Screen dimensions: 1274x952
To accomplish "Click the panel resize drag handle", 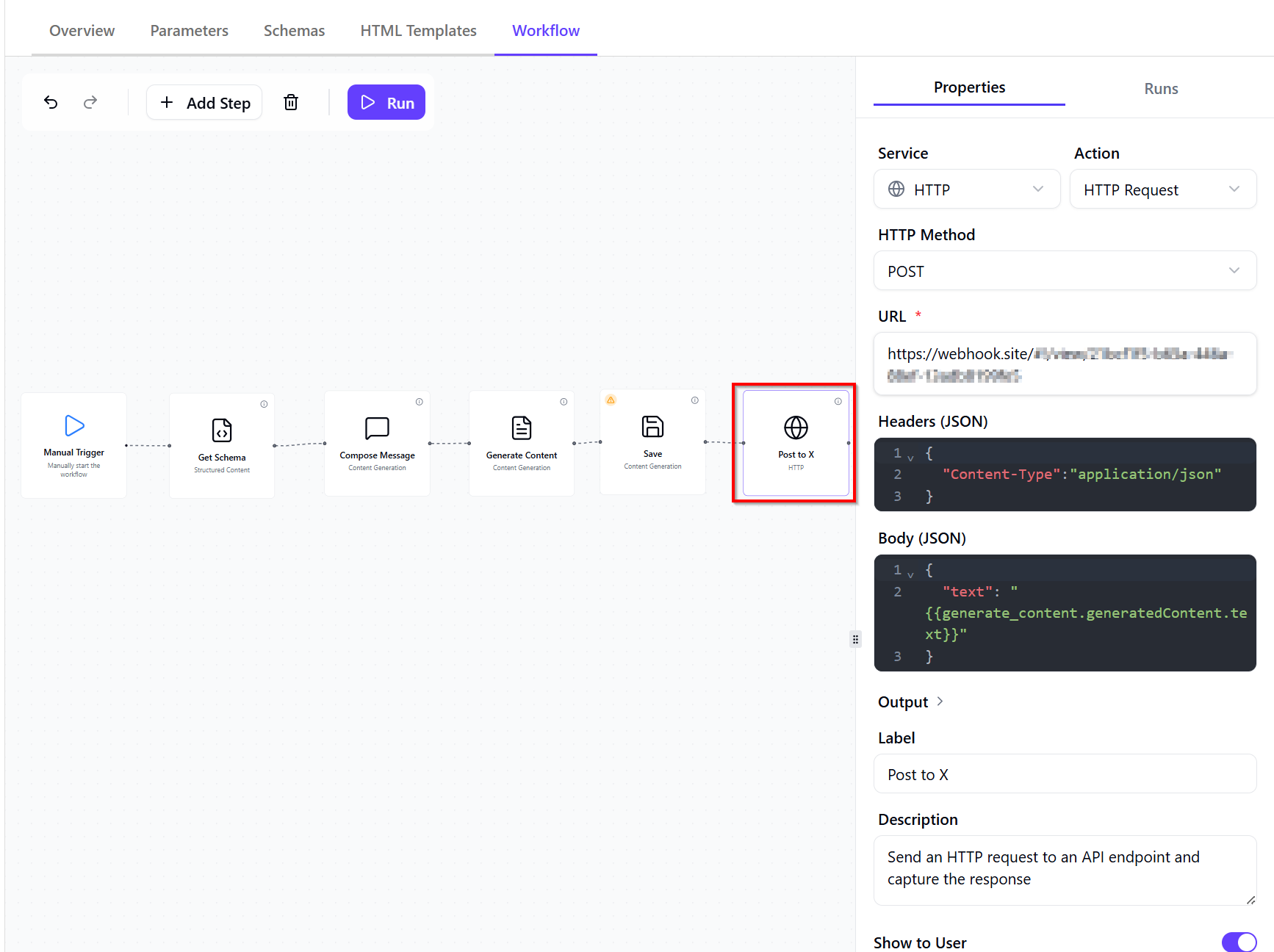I will (x=855, y=639).
